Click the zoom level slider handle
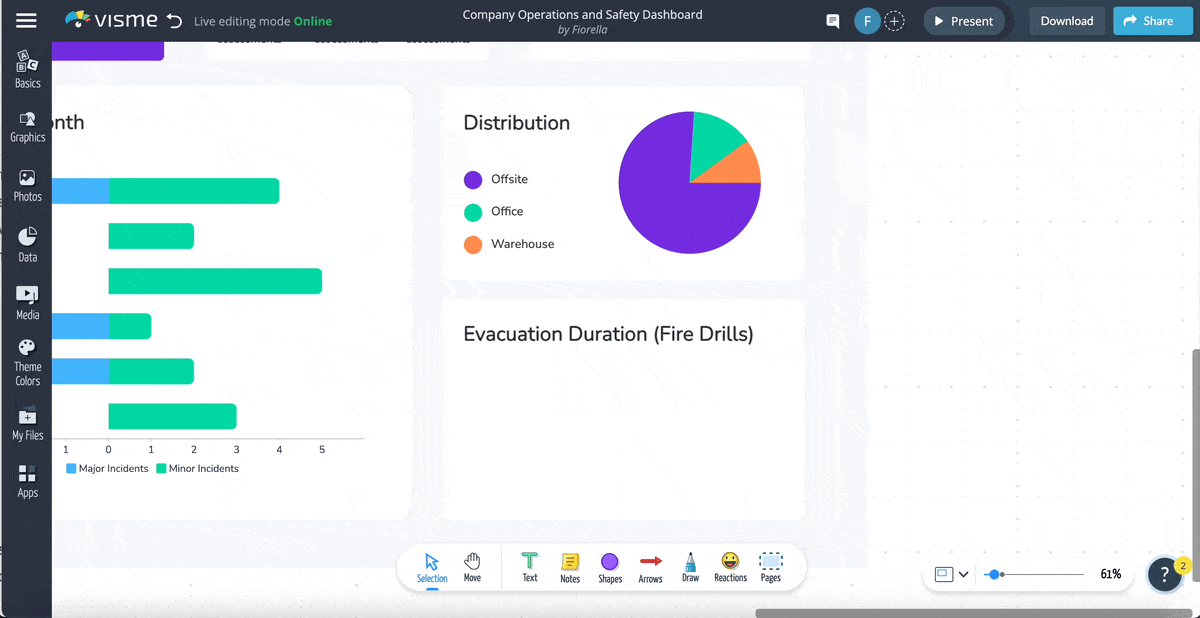Viewport: 1200px width, 618px height. [x=994, y=574]
